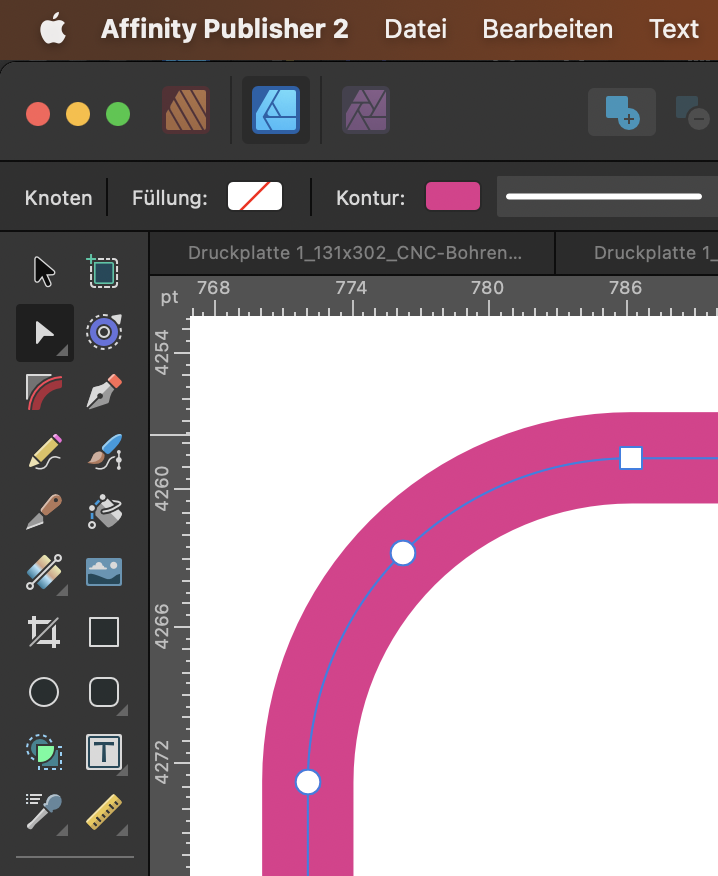
Task: Select the Vector Brush tool
Action: point(104,451)
